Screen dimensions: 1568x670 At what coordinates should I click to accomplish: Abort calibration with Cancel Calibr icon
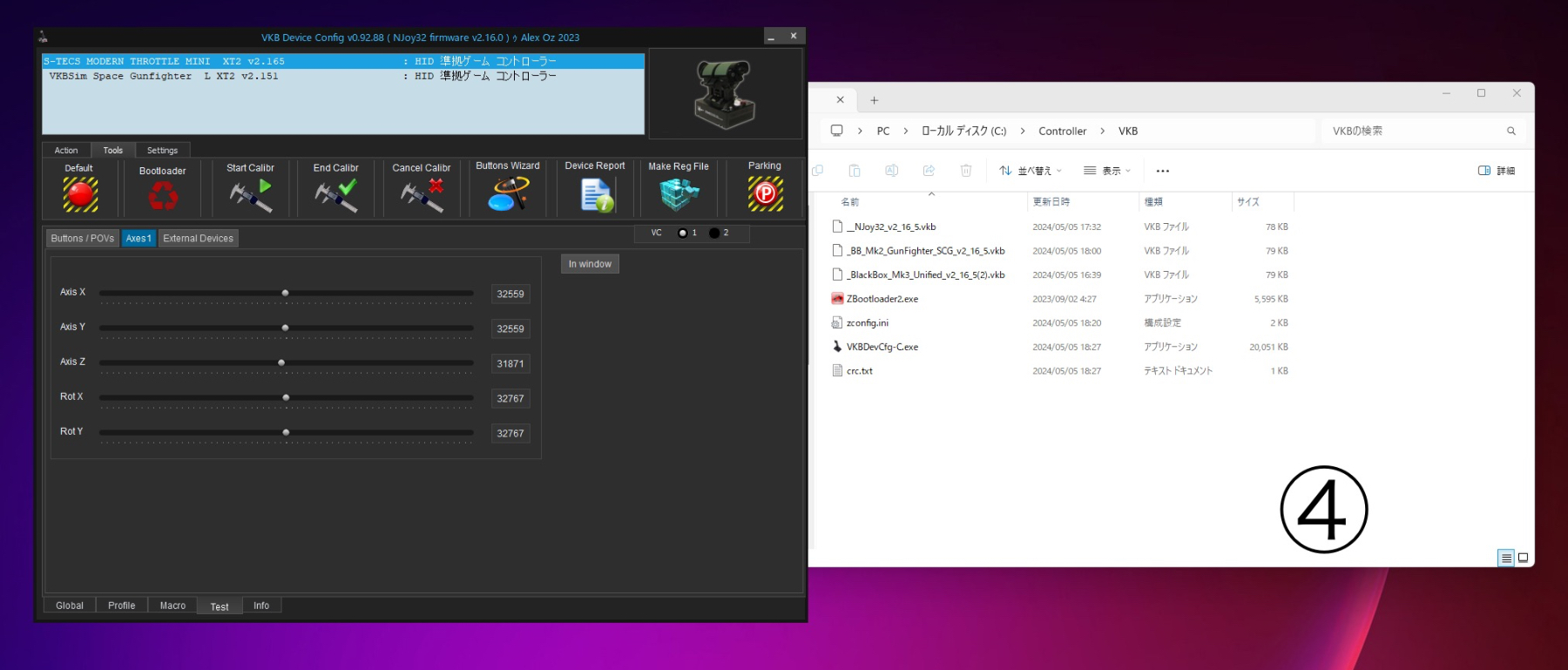click(422, 196)
